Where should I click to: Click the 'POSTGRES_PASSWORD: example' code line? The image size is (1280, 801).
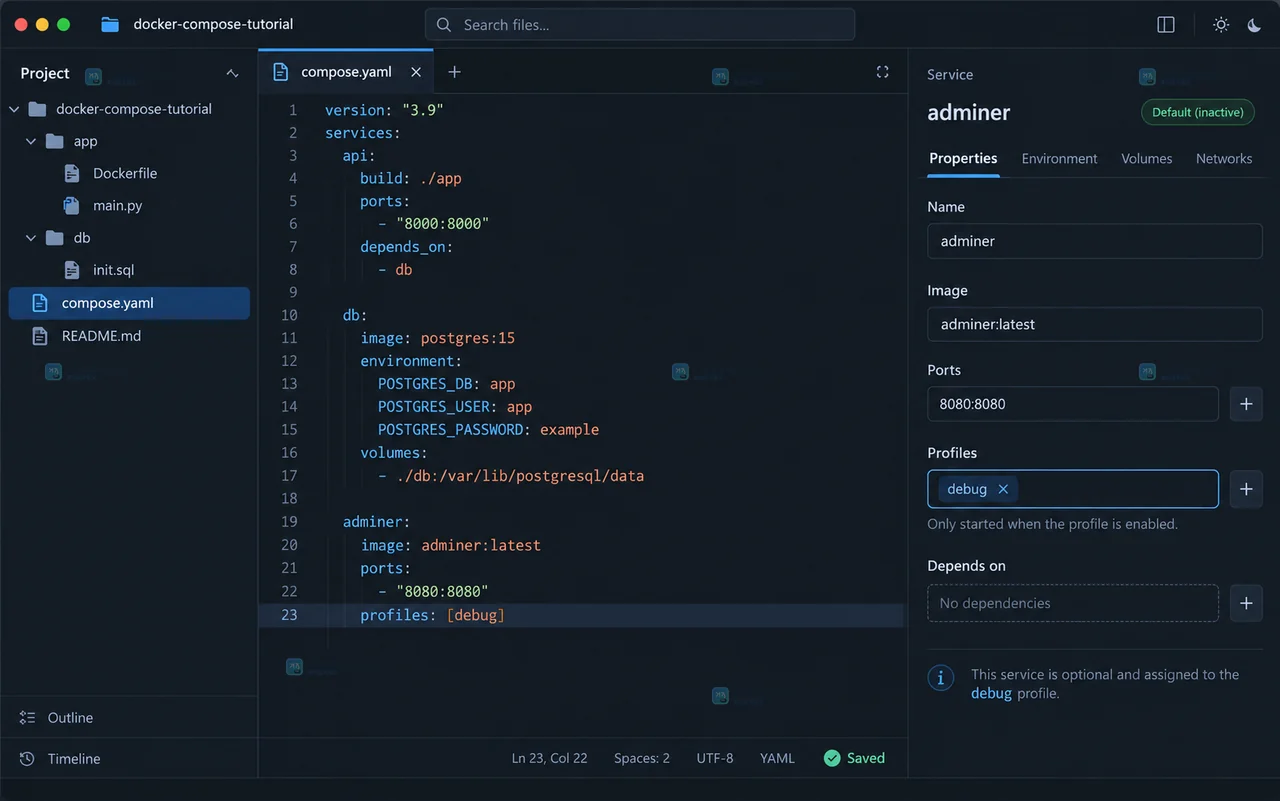pyautogui.click(x=488, y=430)
